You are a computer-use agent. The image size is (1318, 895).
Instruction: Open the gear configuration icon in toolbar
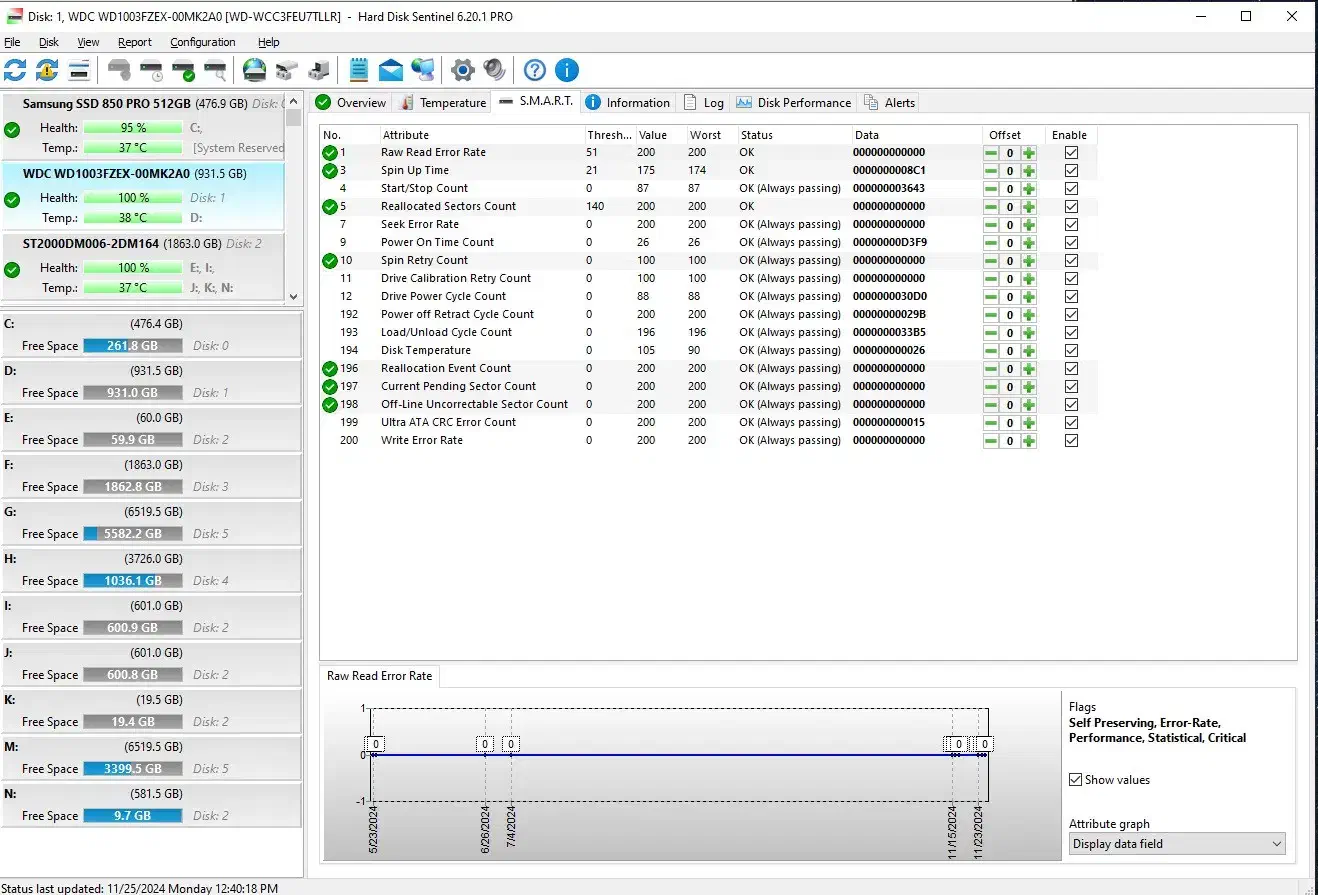[x=462, y=70]
